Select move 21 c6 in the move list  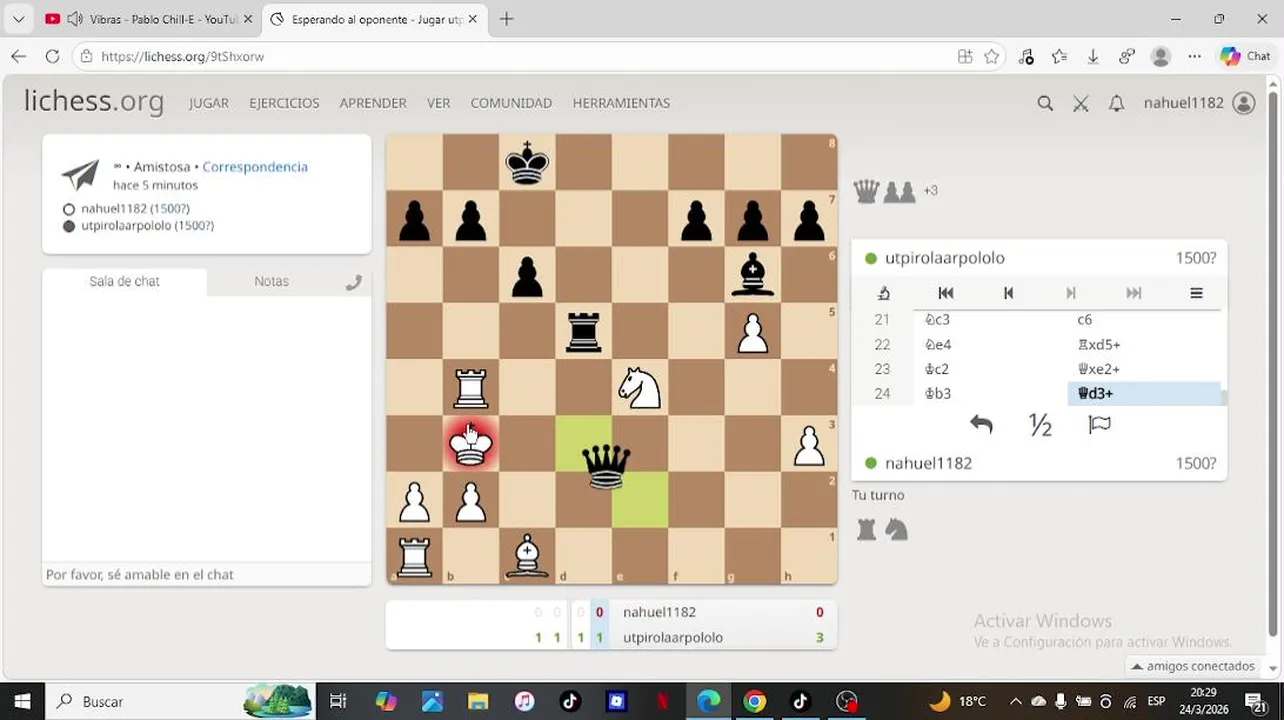pos(1144,320)
